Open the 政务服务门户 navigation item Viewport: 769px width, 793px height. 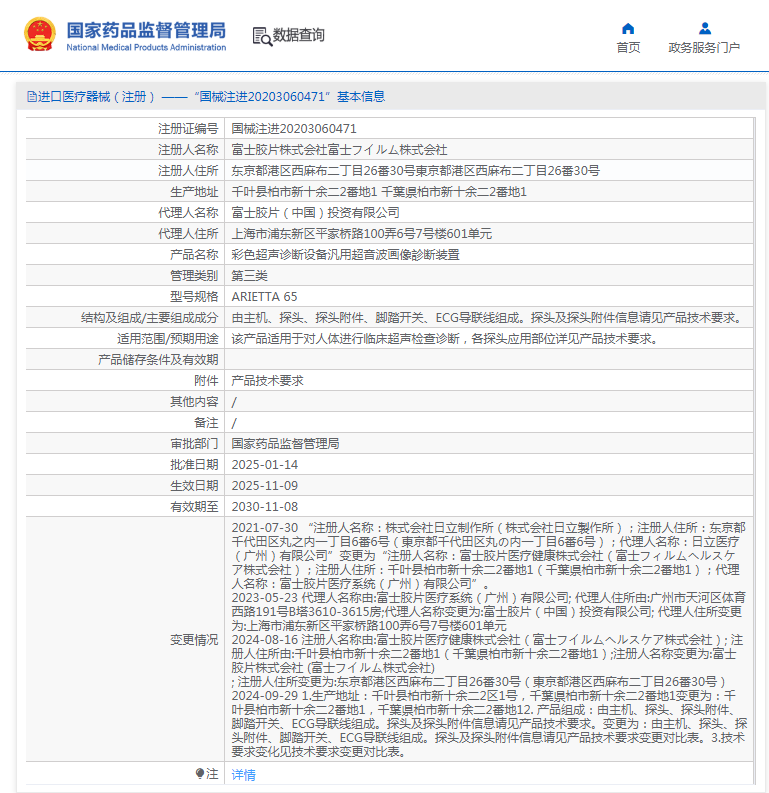point(704,47)
